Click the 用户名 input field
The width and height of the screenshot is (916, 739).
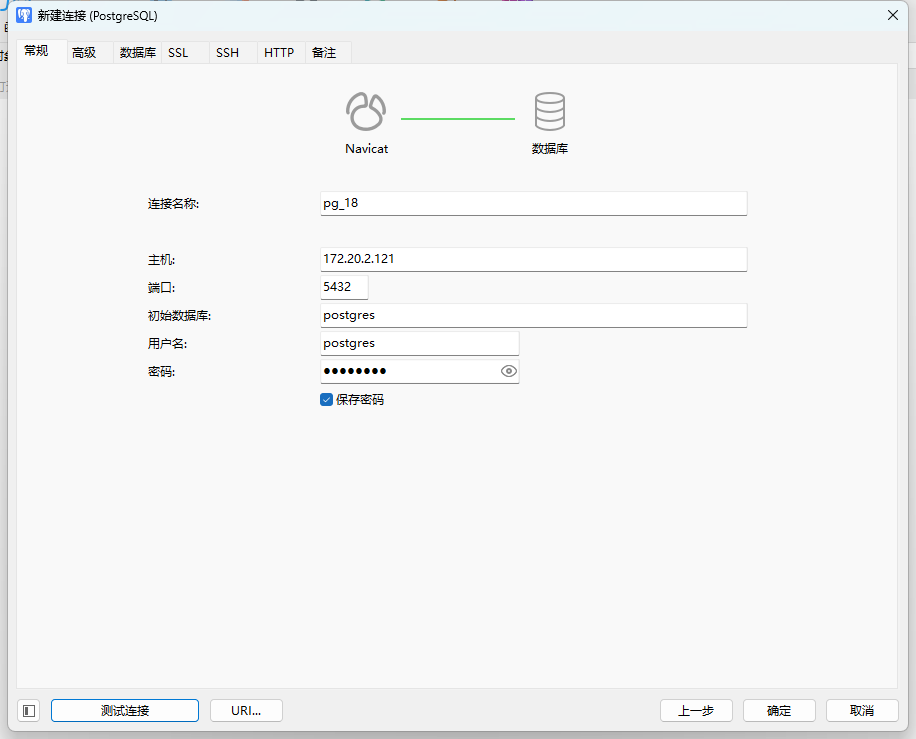point(419,343)
